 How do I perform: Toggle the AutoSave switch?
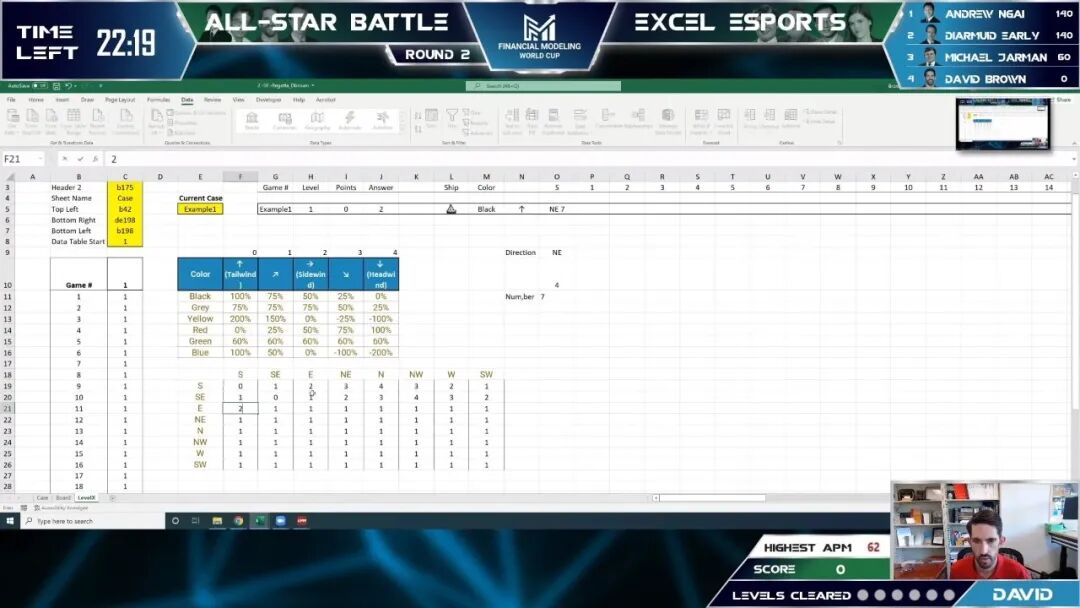pos(39,86)
